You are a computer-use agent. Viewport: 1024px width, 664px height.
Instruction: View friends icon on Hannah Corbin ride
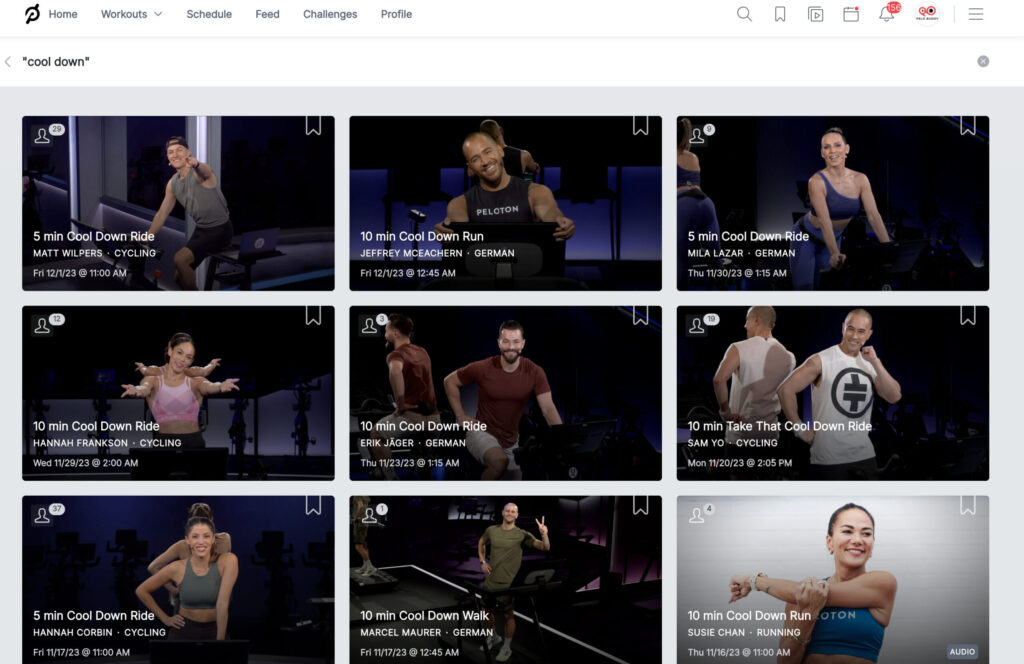point(42,515)
